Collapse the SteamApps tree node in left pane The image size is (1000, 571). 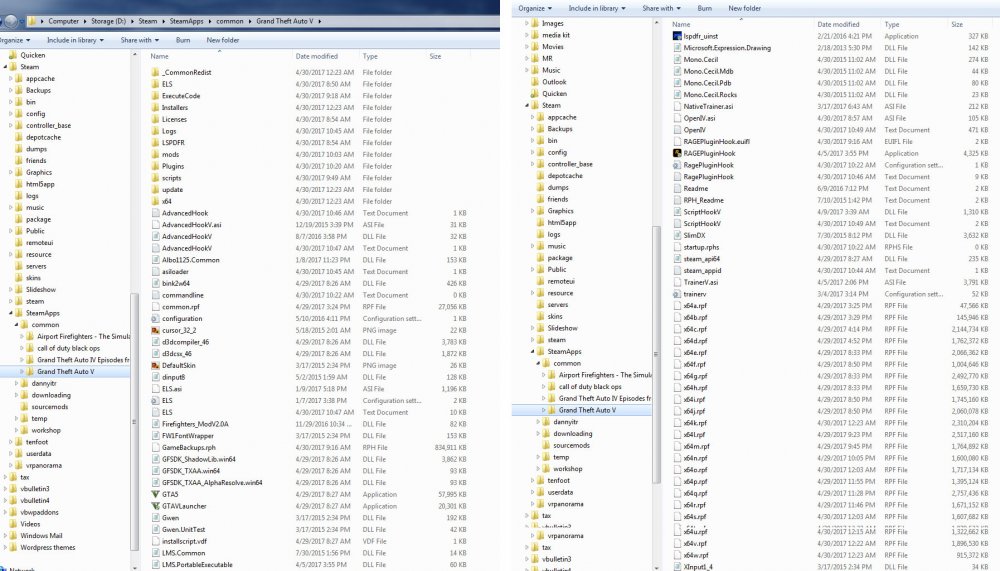(11, 313)
